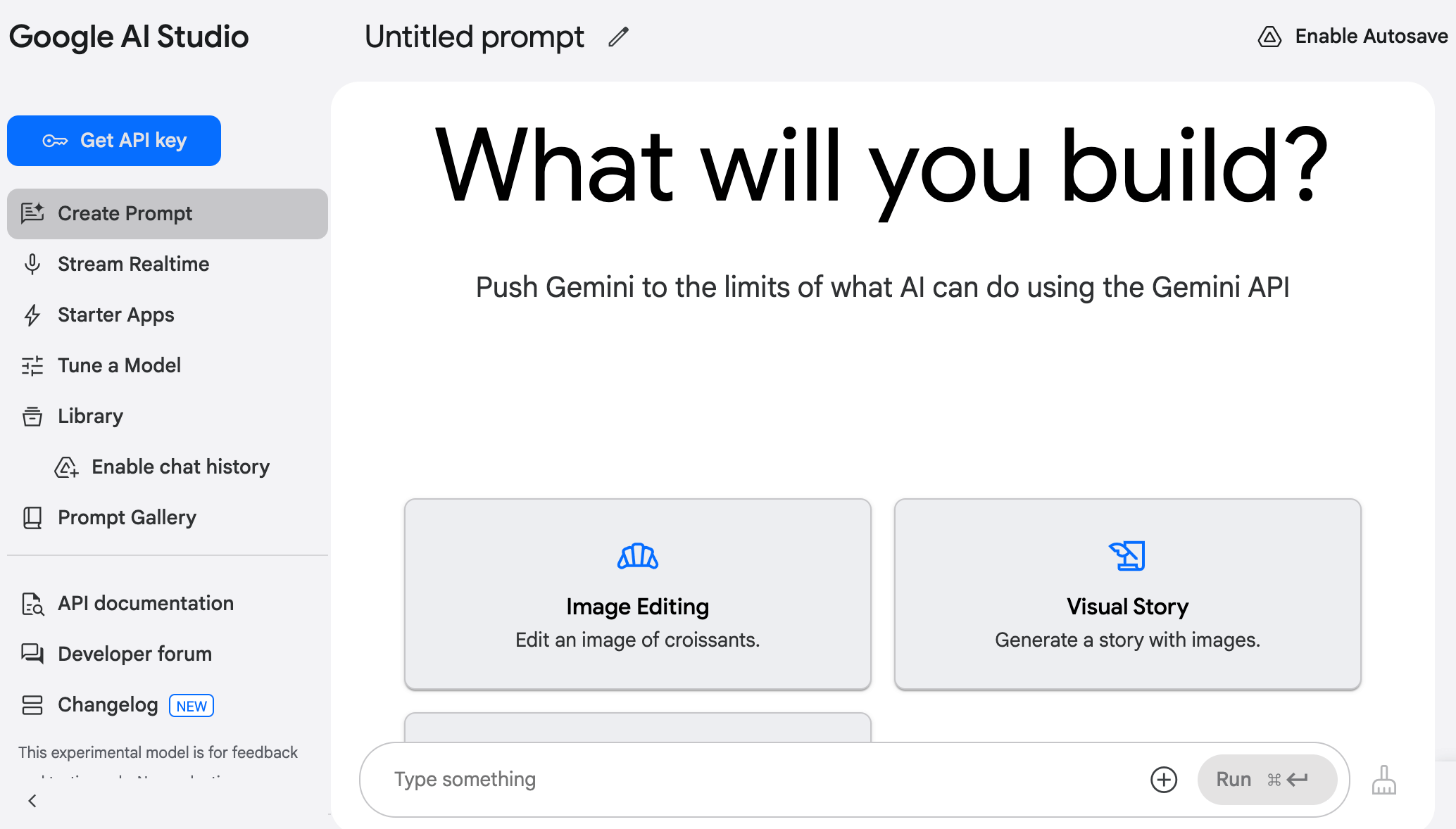Open the Image Editing example card
This screenshot has height=829, width=1456.
point(637,594)
